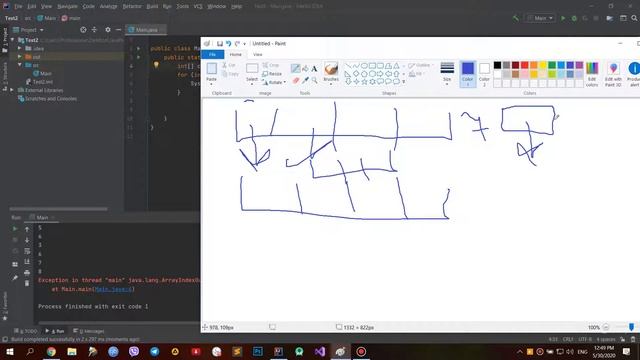Open the Build menu in IntelliJ
Viewport: 640px width, 360px height.
[152, 7]
